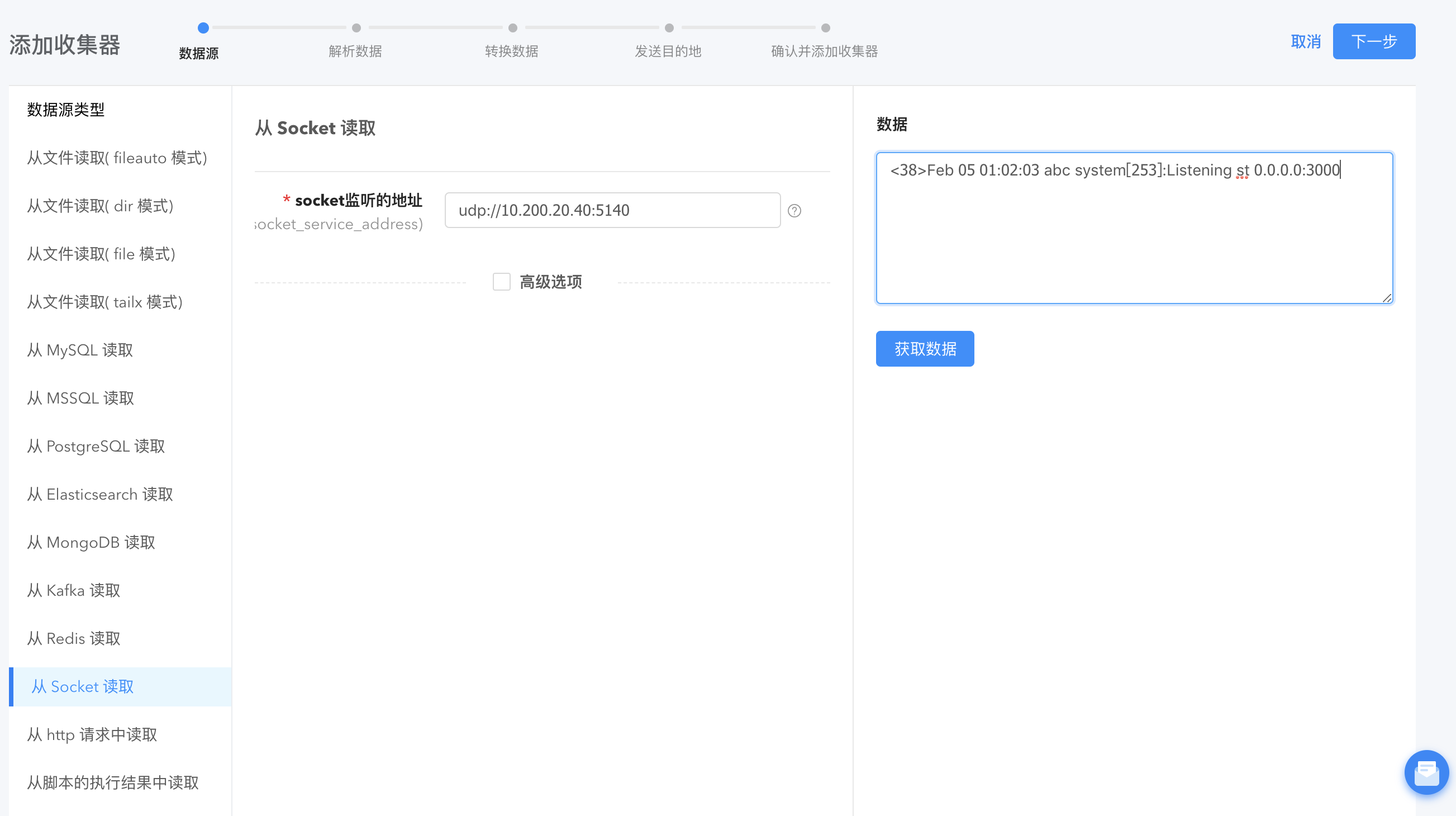Click the 获取数据 button

tap(925, 348)
